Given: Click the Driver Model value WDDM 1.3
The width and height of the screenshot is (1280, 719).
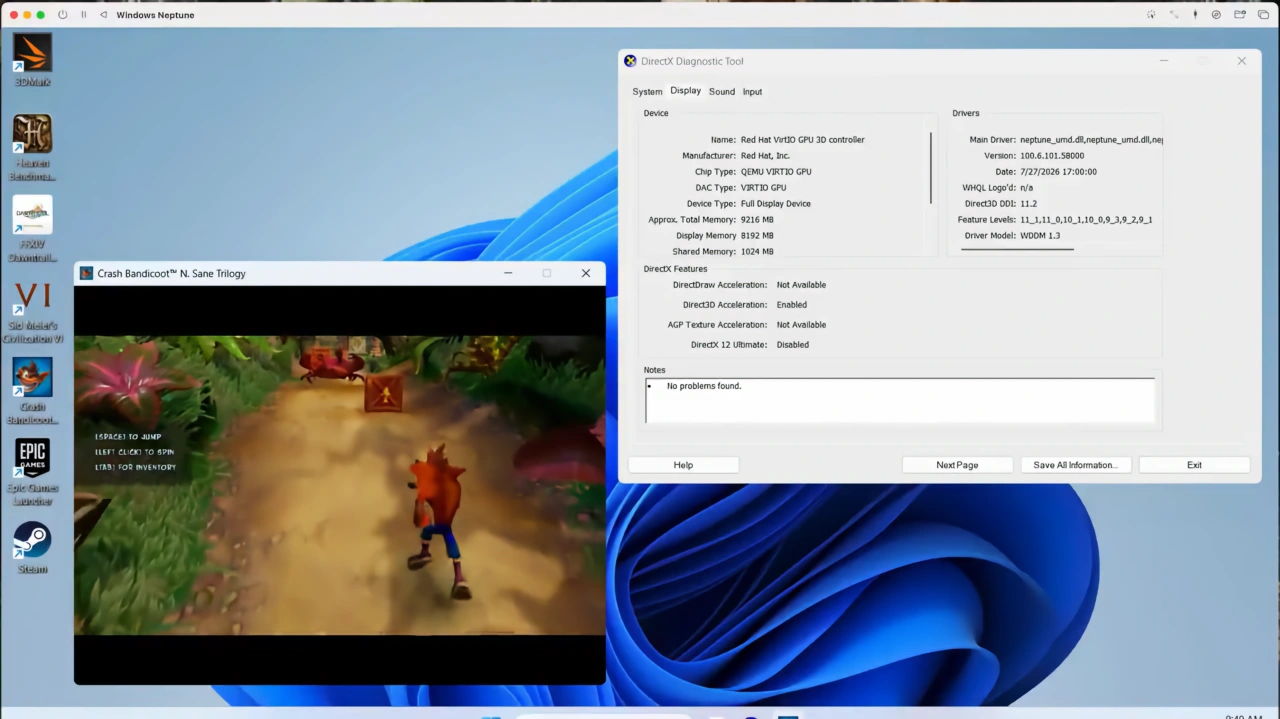Looking at the screenshot, I should click(1040, 236).
